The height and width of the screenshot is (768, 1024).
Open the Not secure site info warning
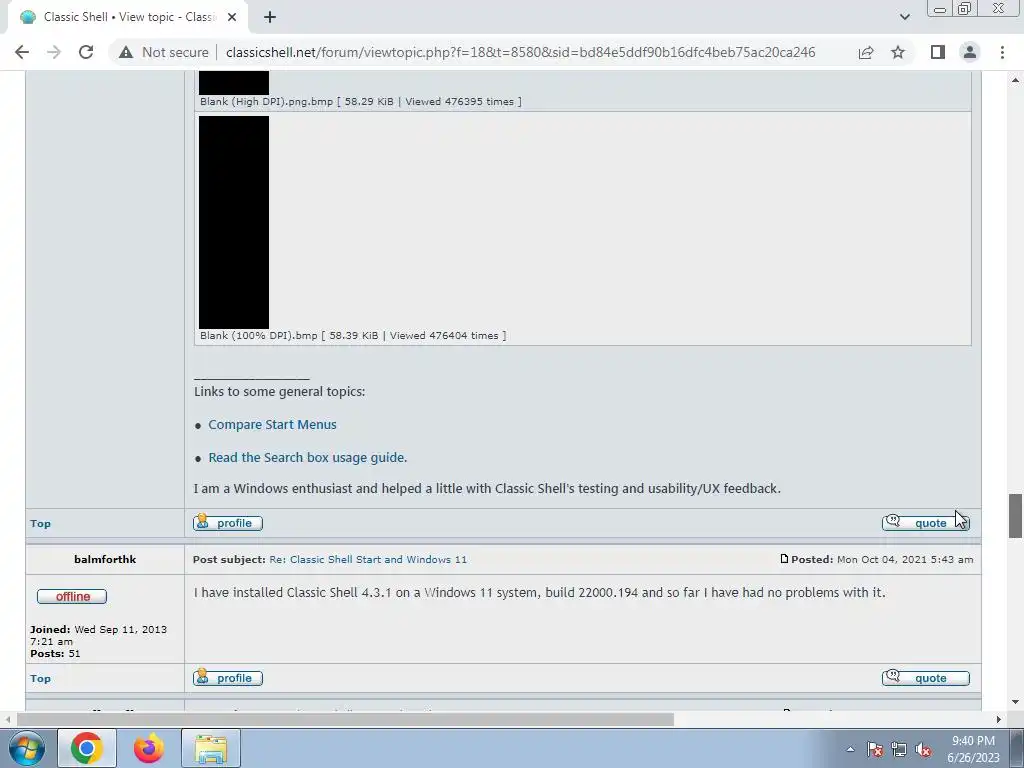click(163, 52)
